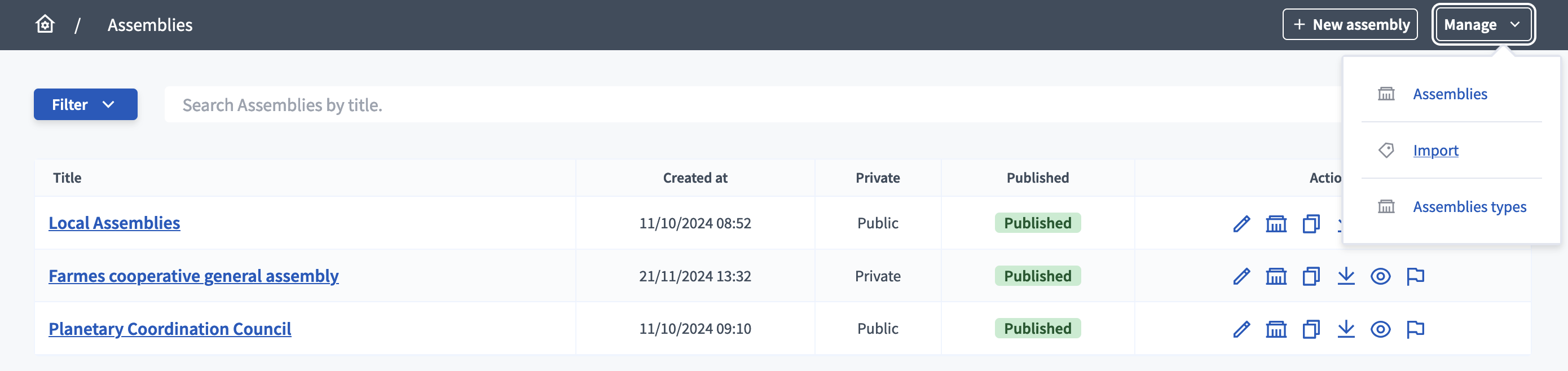Preview Farmes cooperative assembly via eye icon

pyautogui.click(x=1380, y=277)
